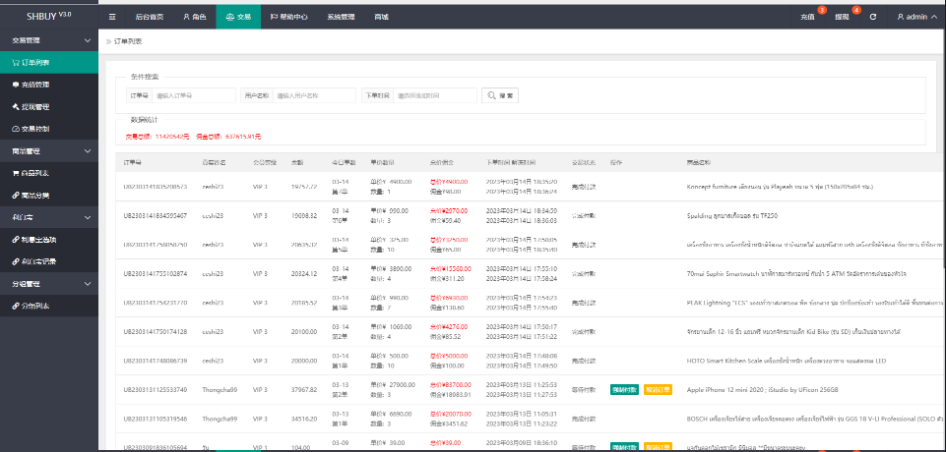The image size is (946, 452).
Task: Click the magnifier icon in the search button
Action: (492, 95)
